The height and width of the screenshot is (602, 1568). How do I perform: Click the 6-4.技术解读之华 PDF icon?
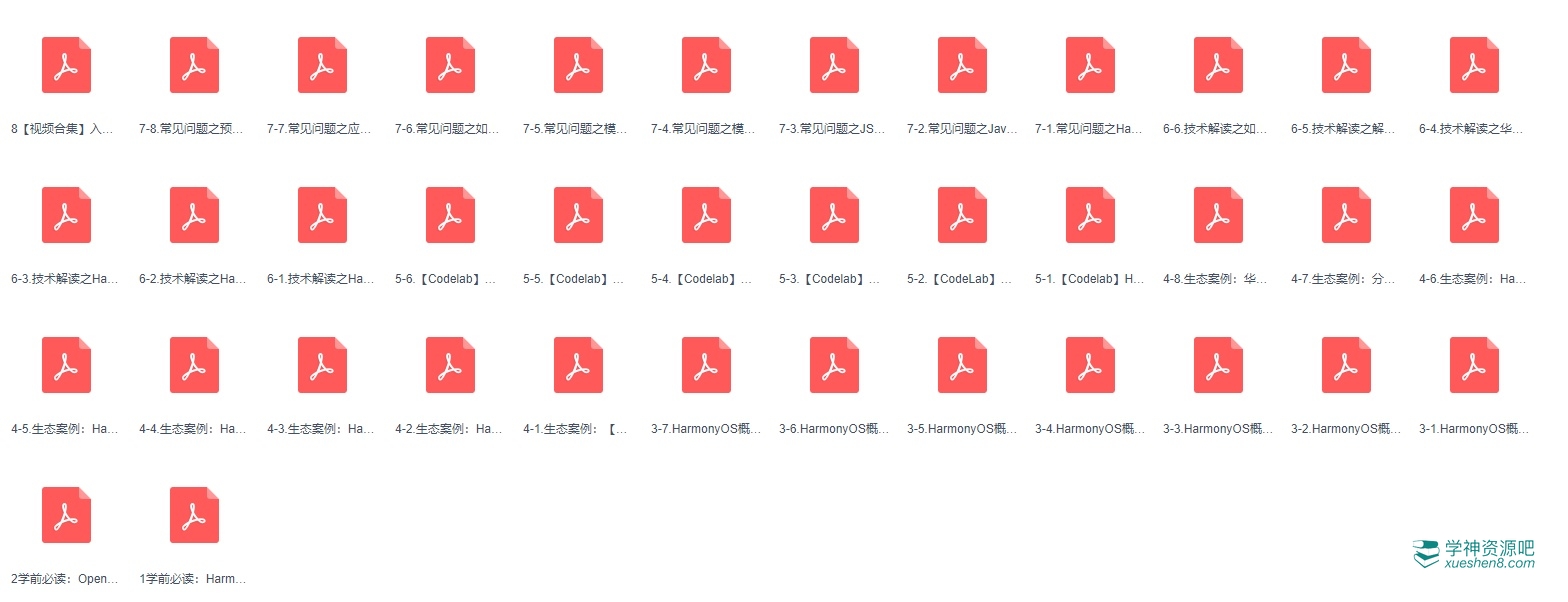point(1474,65)
